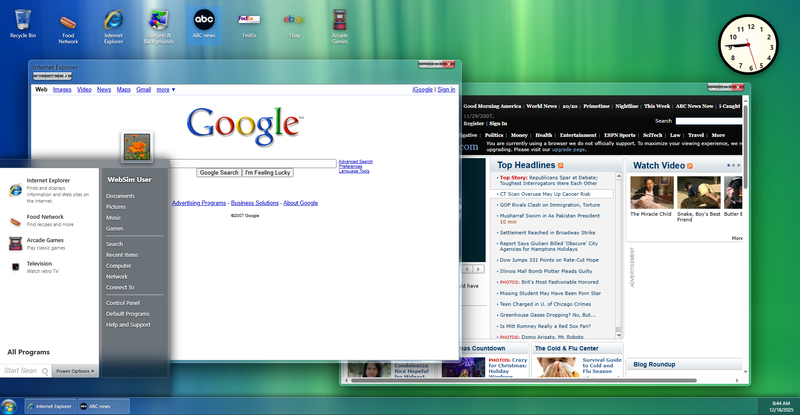Open Food Network in Start menu list
Screen dimensions: 800x415
pyautogui.click(x=49, y=221)
